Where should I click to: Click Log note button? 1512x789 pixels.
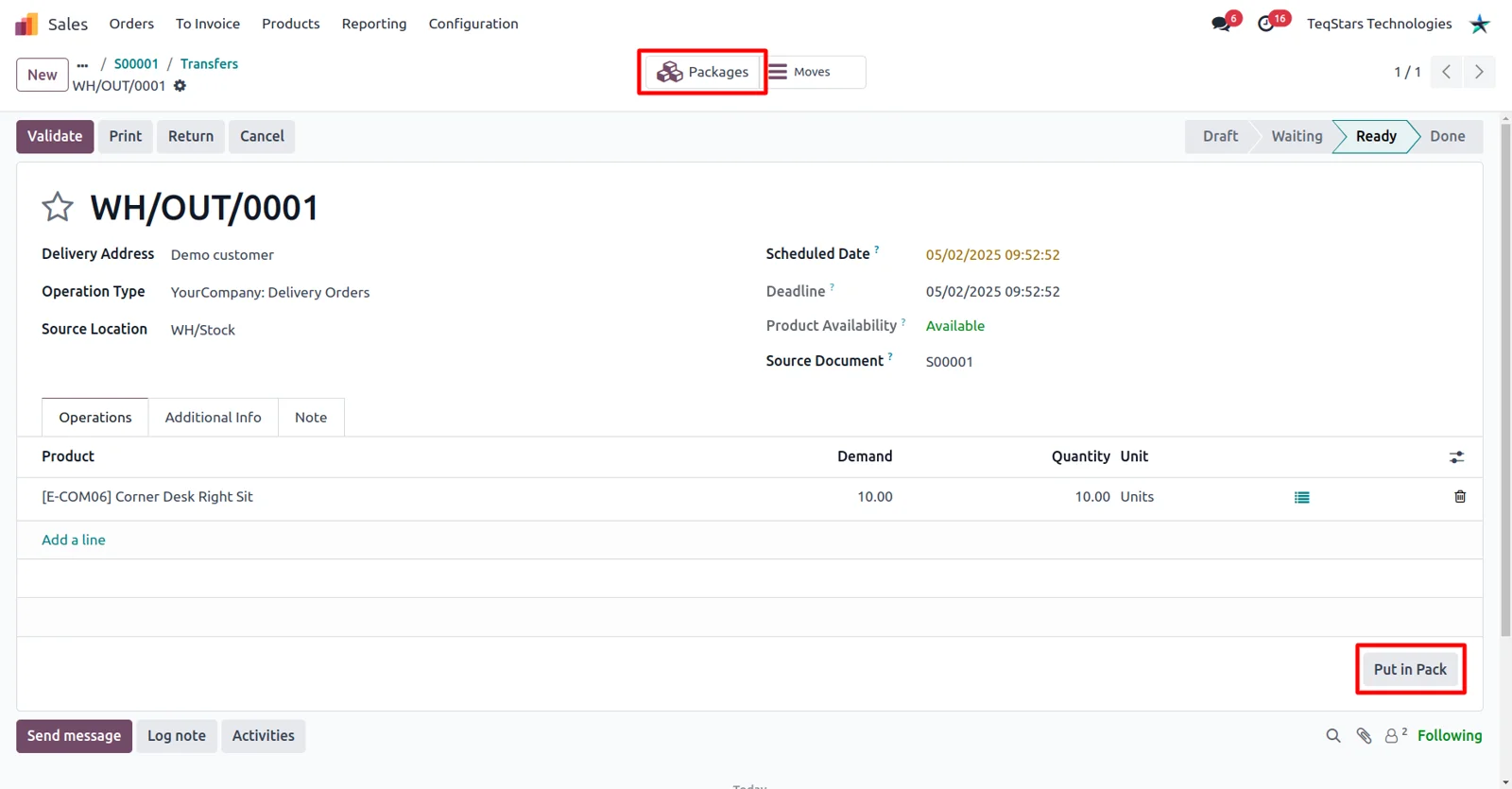[x=177, y=735]
